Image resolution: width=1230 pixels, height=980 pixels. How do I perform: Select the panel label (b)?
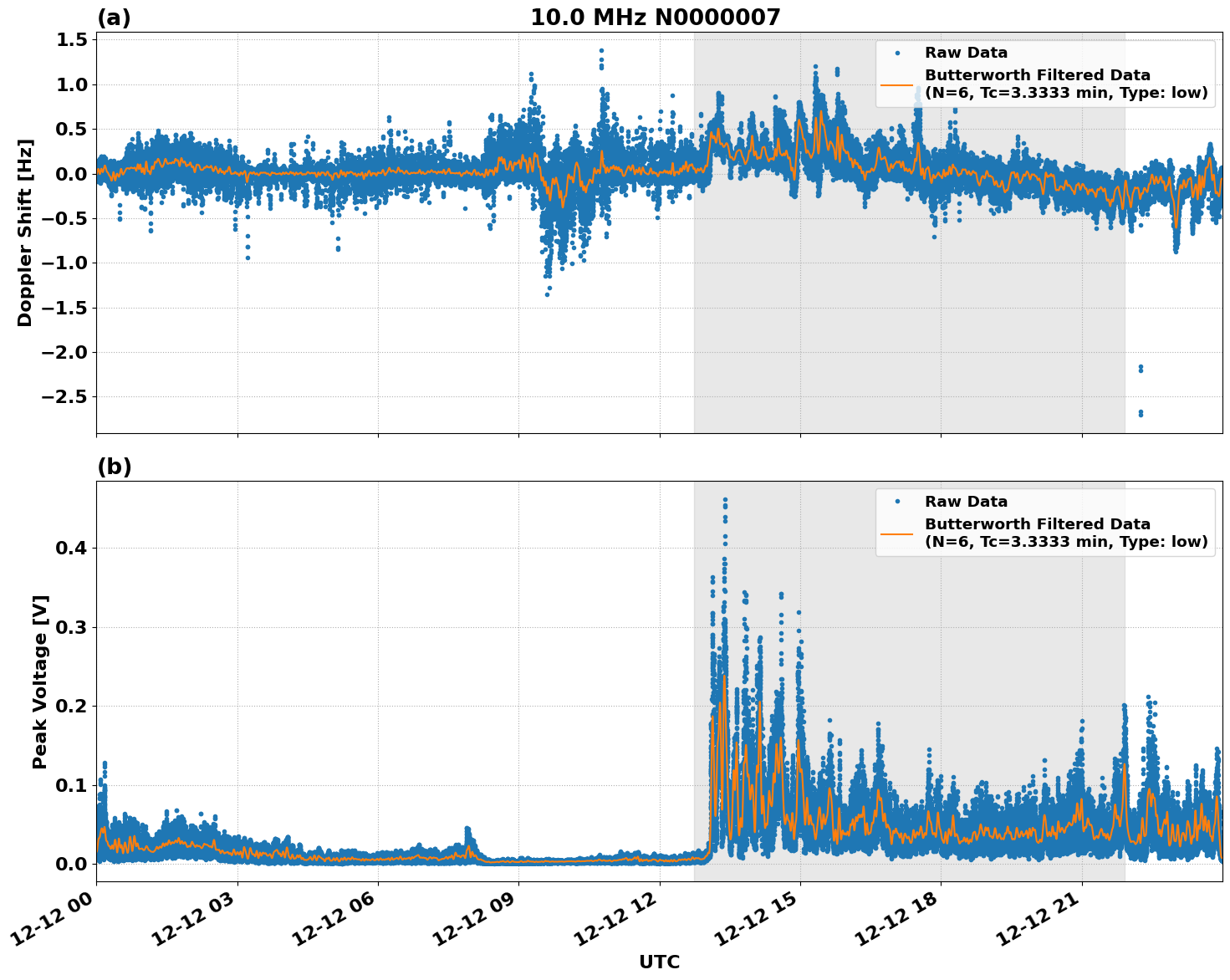pos(115,467)
